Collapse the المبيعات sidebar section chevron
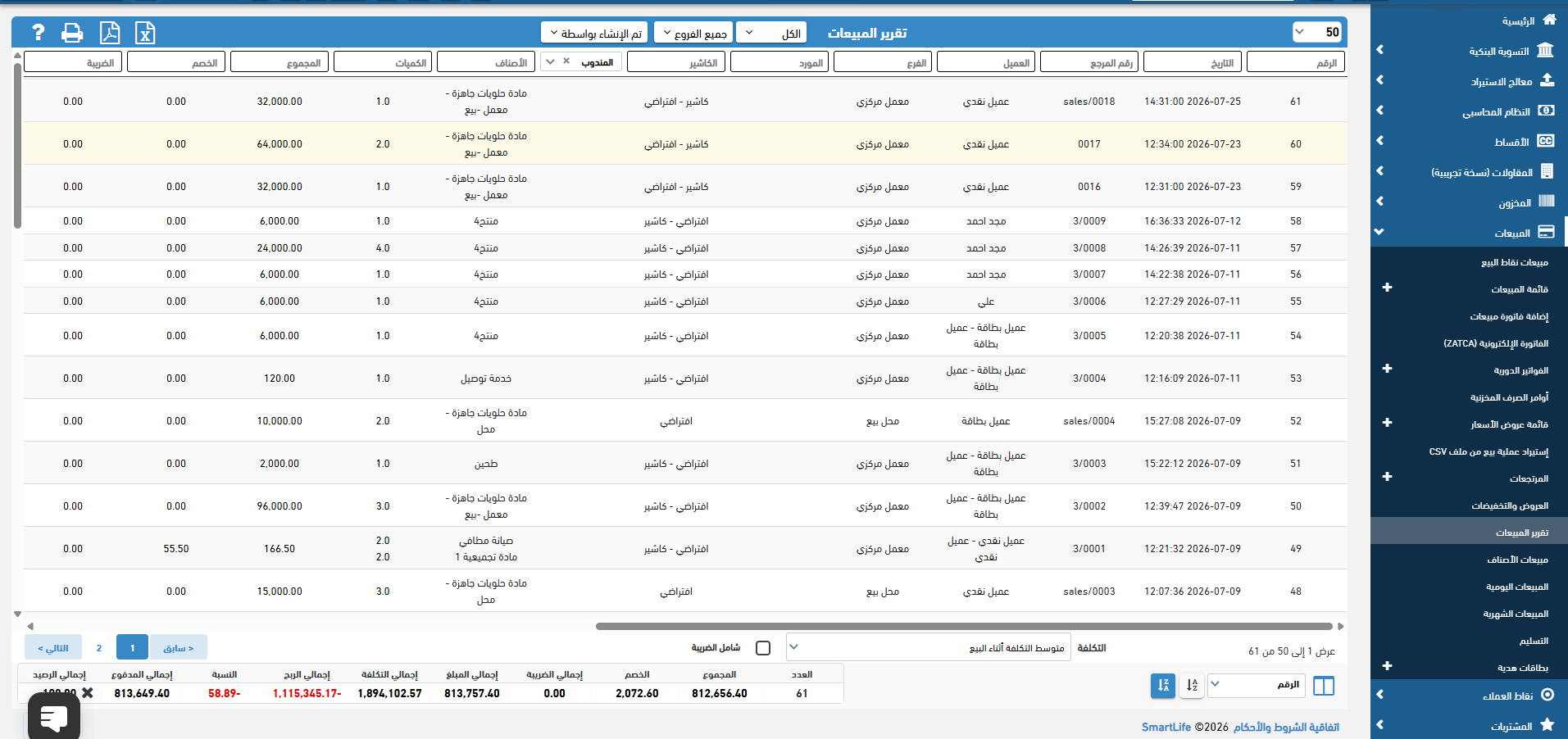The height and width of the screenshot is (739, 1568). tap(1379, 232)
